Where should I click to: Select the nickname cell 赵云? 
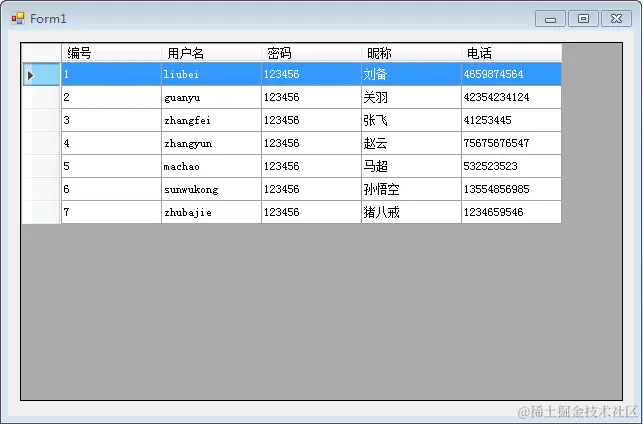coord(411,143)
